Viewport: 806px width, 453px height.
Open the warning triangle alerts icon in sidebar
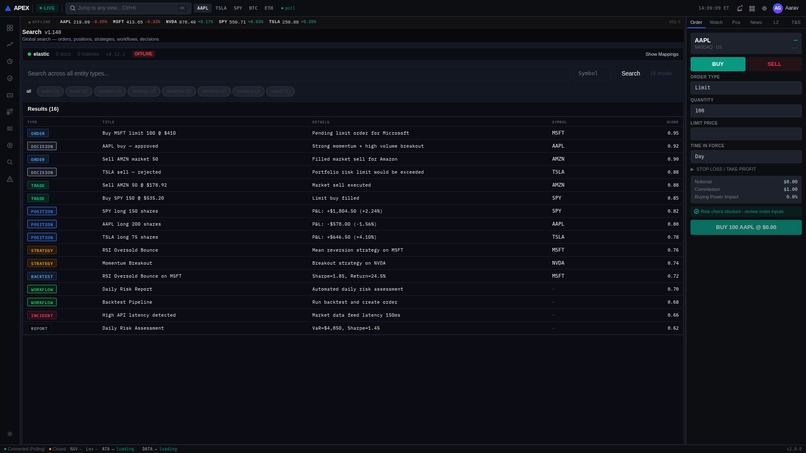pos(10,179)
